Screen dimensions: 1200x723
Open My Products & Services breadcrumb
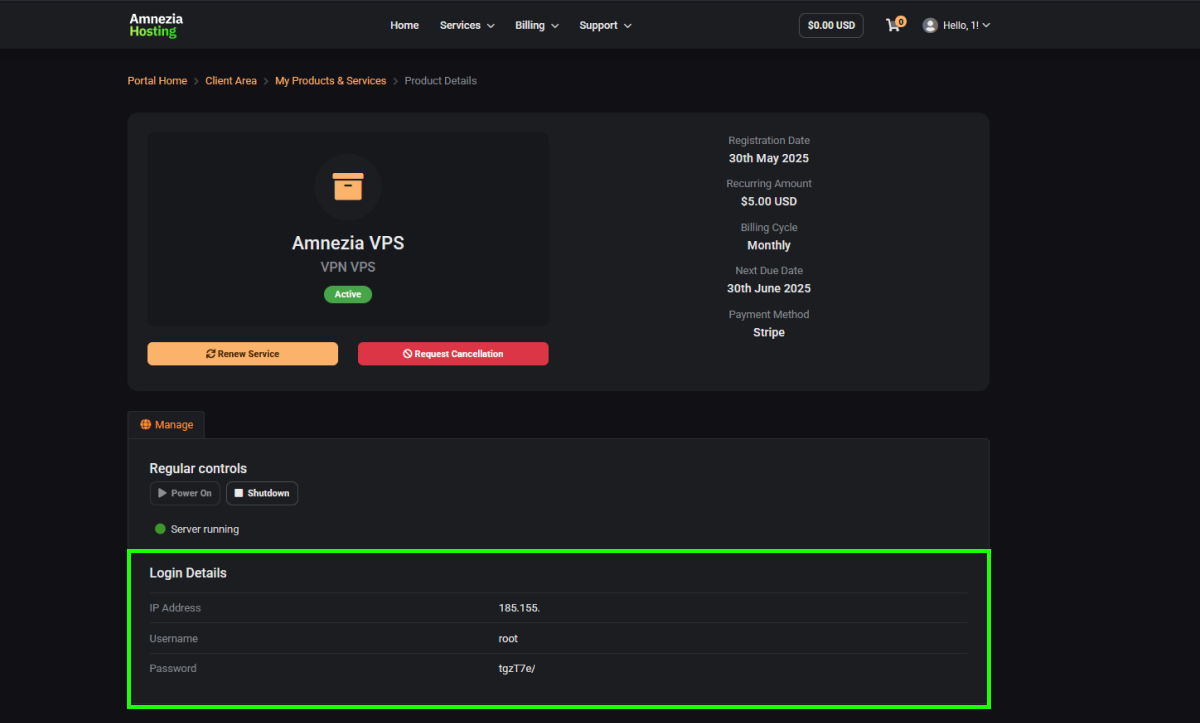pos(330,81)
